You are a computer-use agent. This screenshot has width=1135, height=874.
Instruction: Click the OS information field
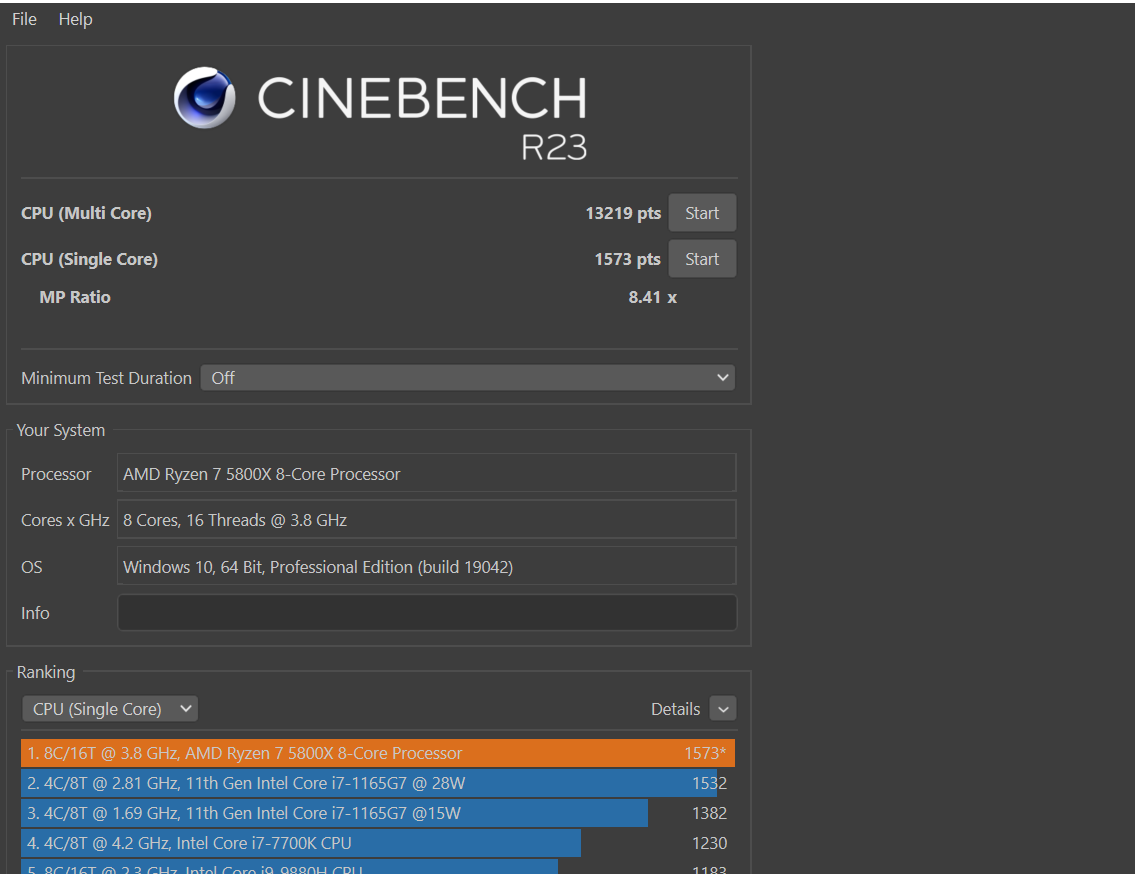[426, 566]
